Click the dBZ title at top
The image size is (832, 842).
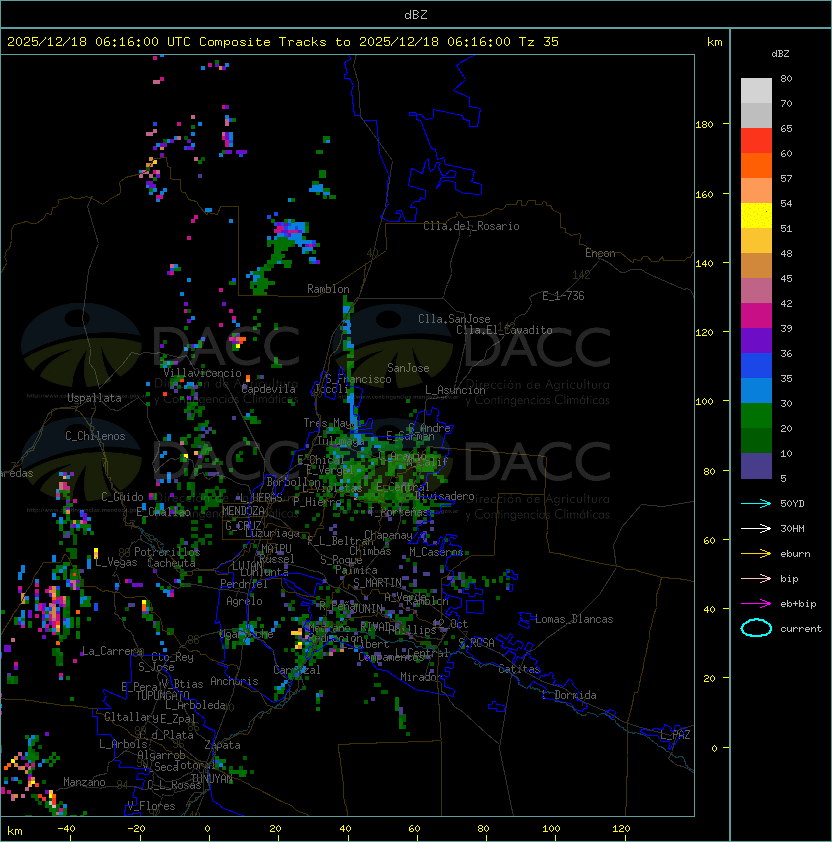click(416, 15)
